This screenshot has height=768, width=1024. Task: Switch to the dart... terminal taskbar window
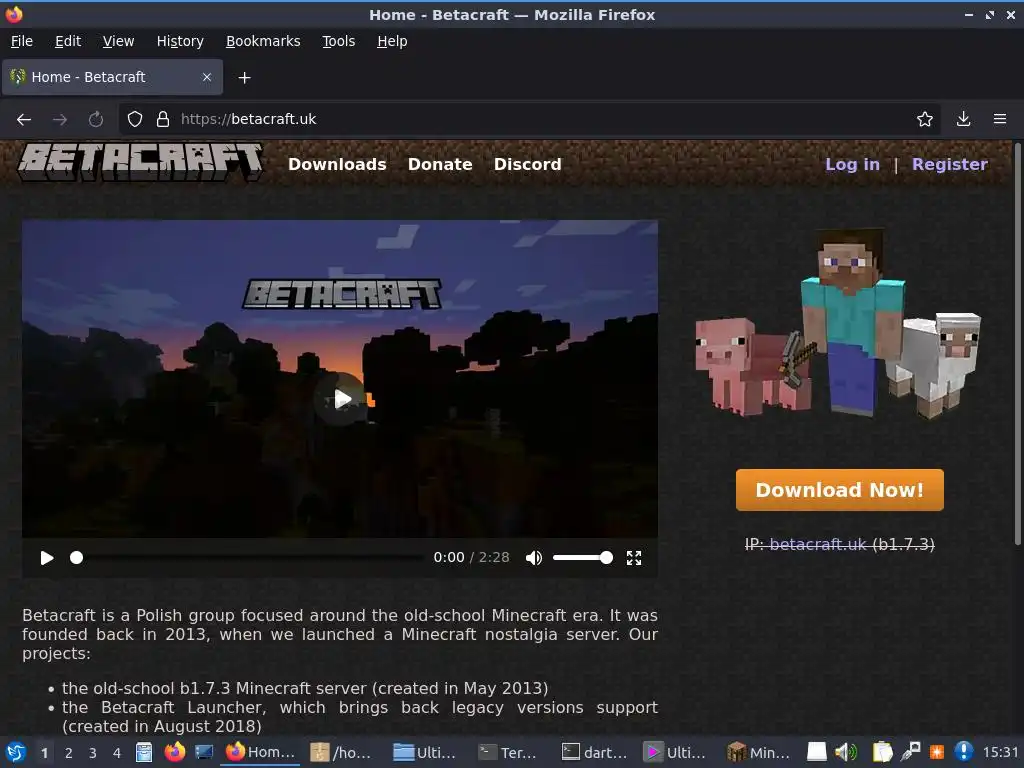(x=595, y=752)
